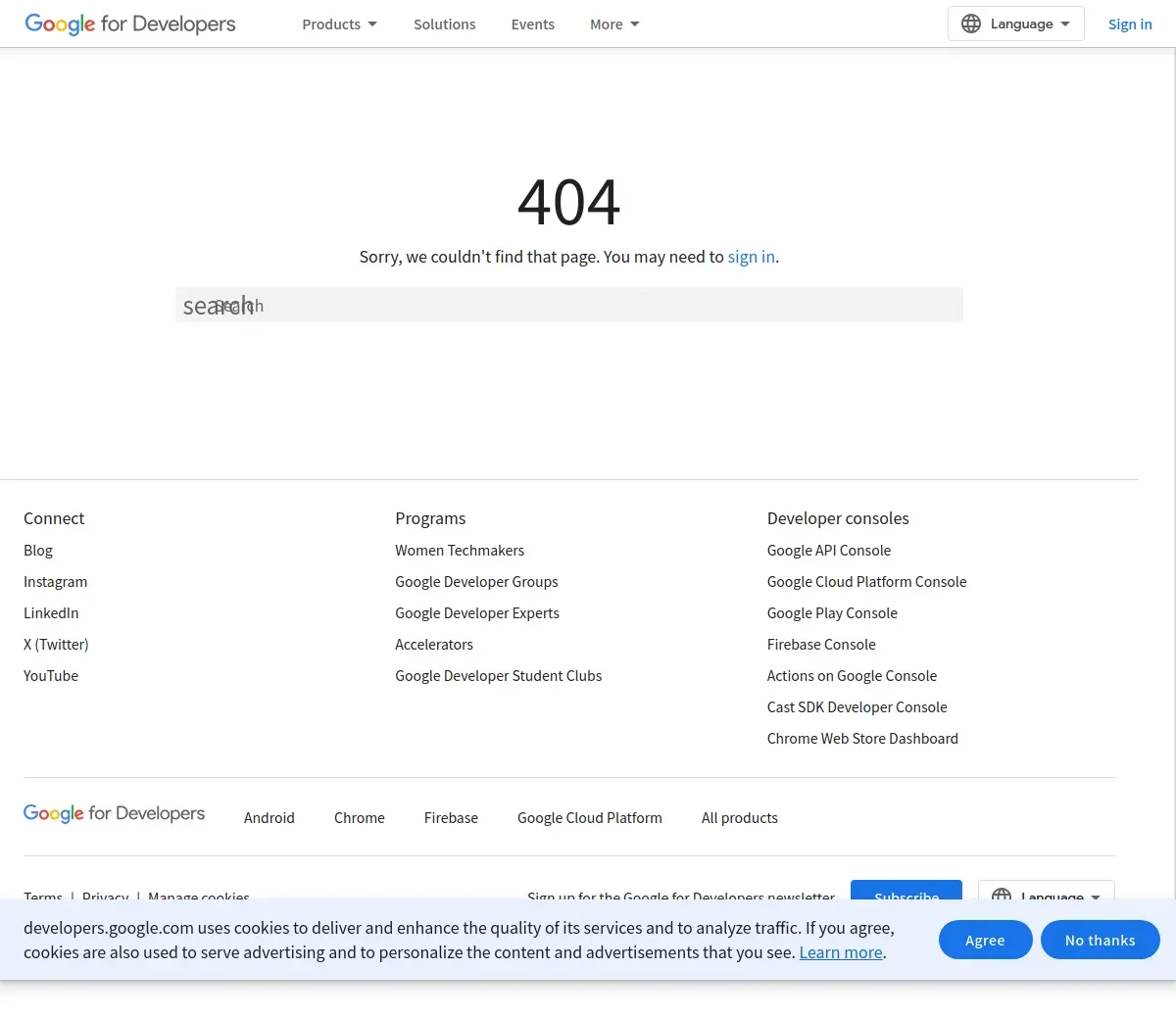Open All products footer link
The height and width of the screenshot is (1019, 1176).
click(740, 818)
